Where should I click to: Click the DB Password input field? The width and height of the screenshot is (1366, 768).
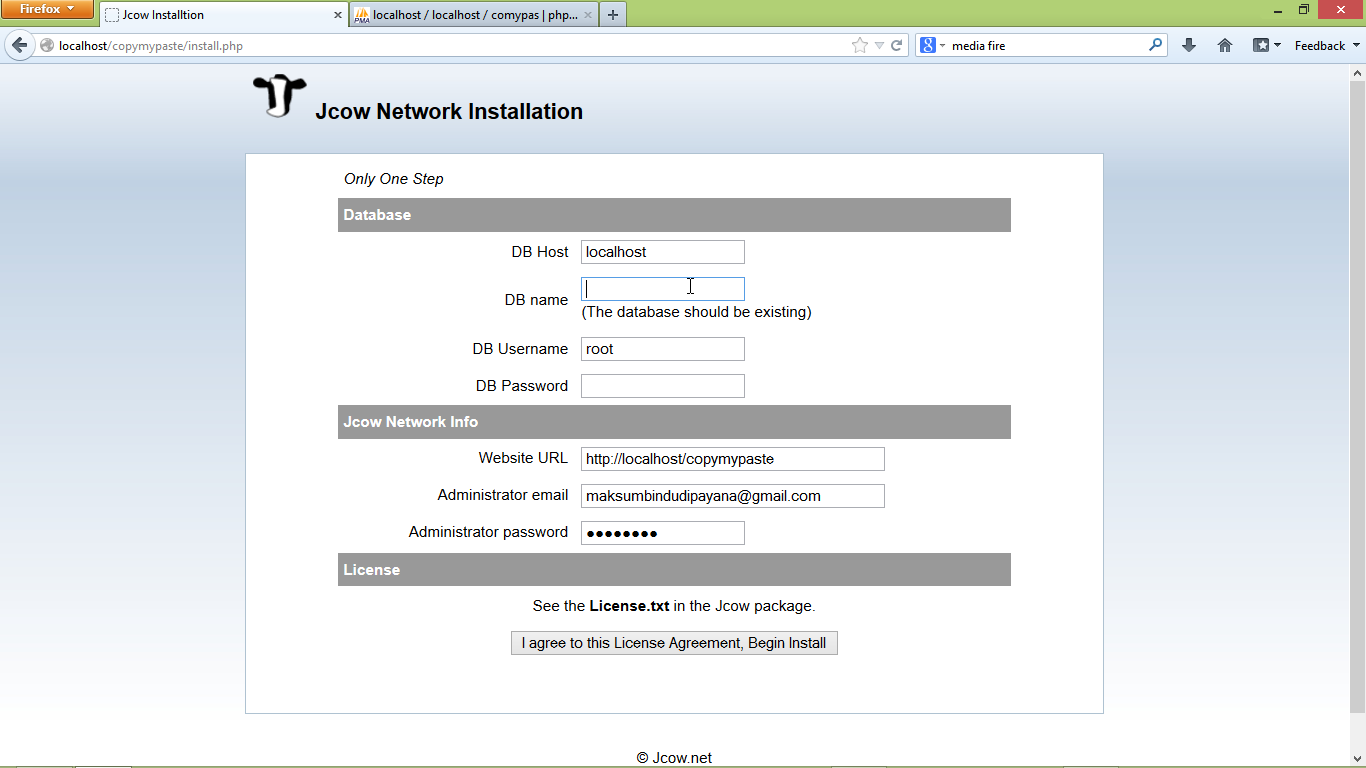[663, 386]
